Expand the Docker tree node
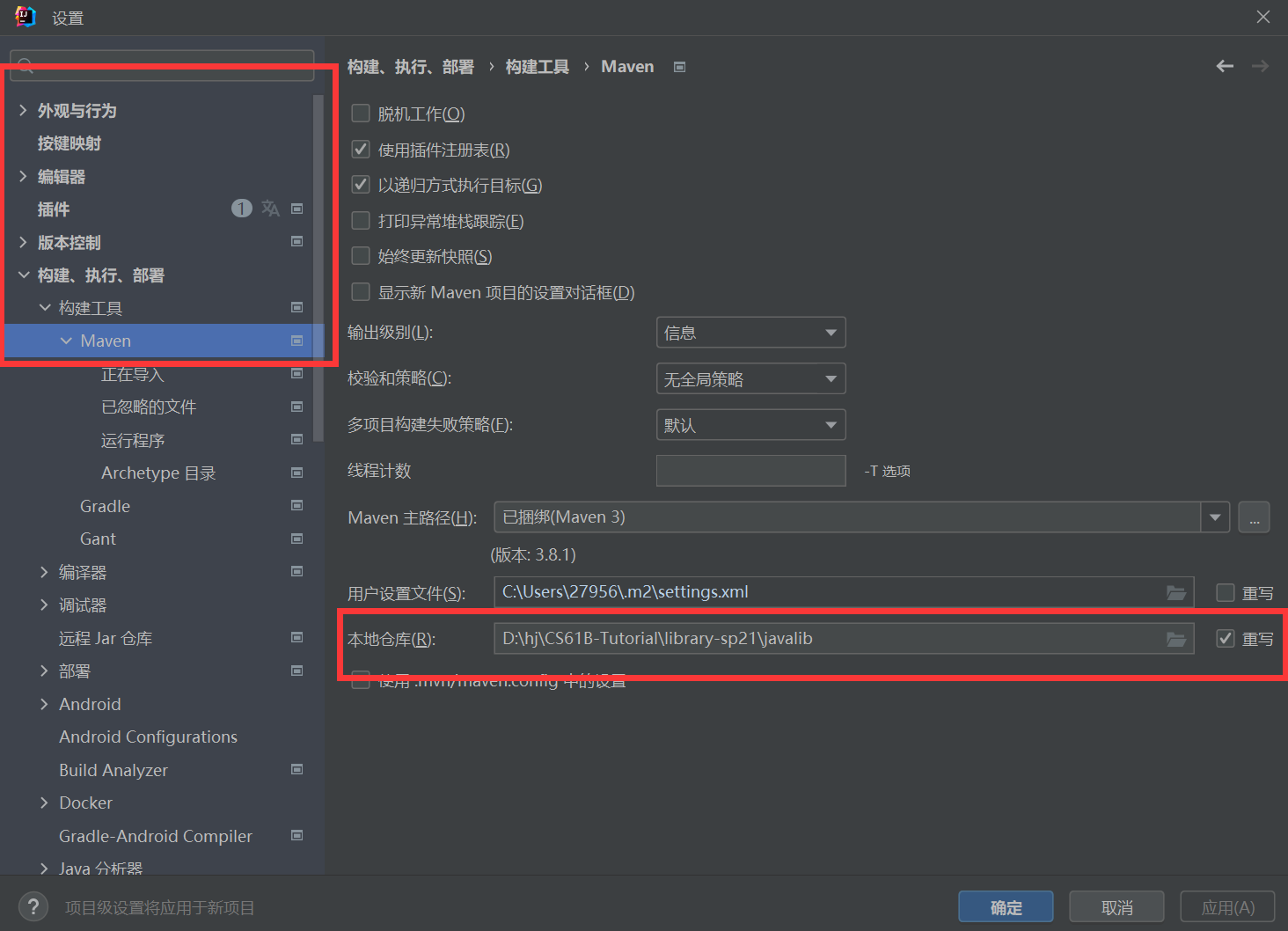This screenshot has height=931, width=1288. tap(45, 803)
